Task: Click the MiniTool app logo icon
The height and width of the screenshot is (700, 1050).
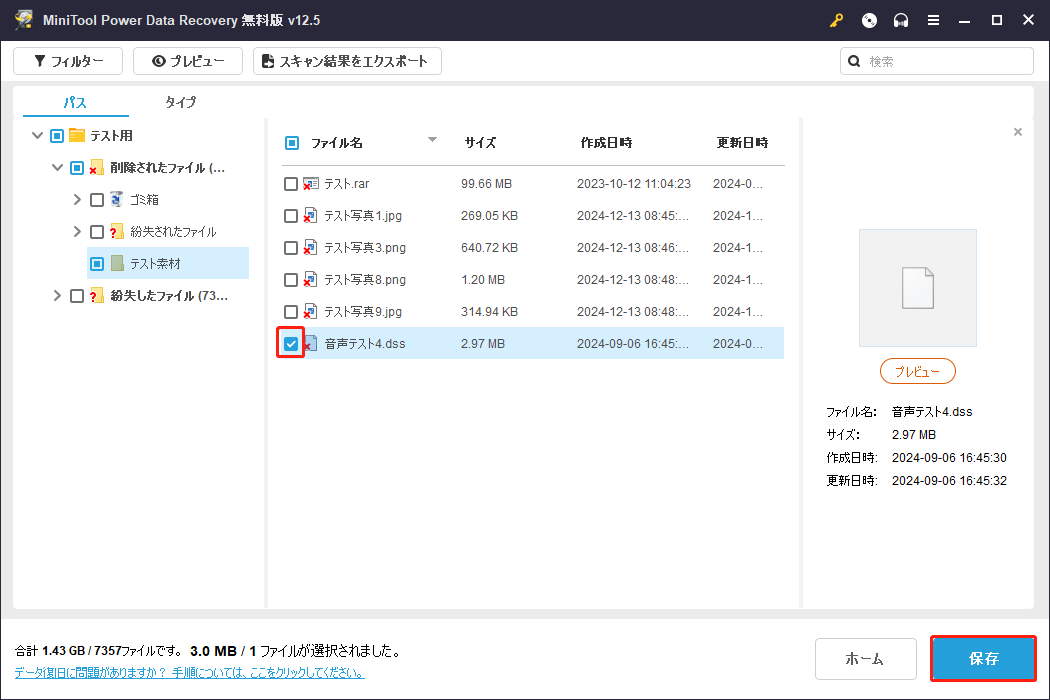Action: 23,19
